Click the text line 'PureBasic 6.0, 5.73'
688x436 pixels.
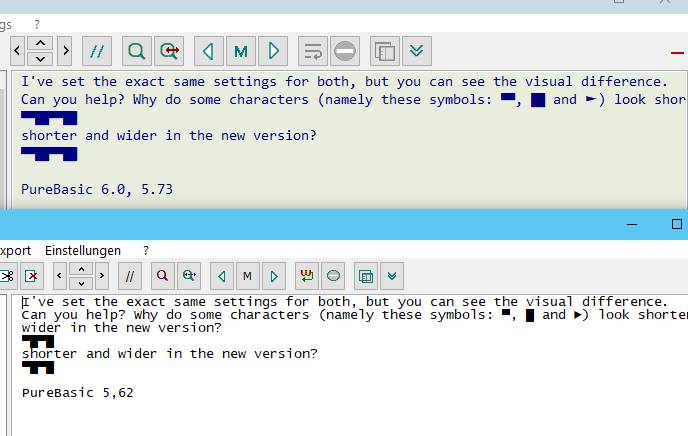[x=97, y=189]
